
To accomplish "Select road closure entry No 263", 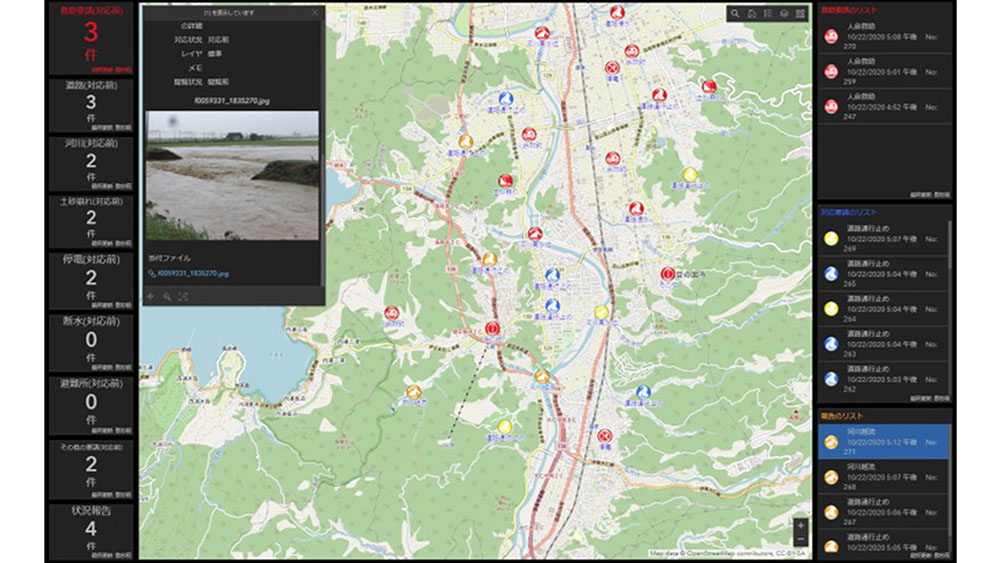I will click(883, 344).
